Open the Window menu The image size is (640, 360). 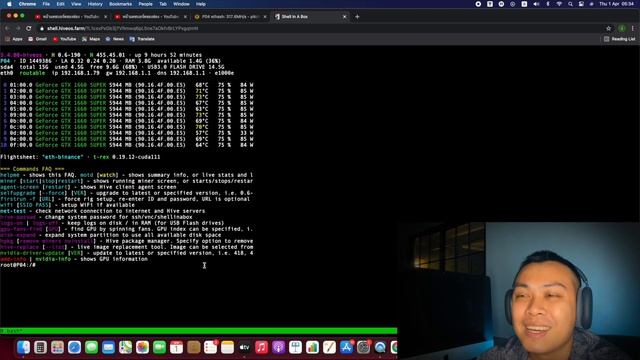(x=181, y=4)
